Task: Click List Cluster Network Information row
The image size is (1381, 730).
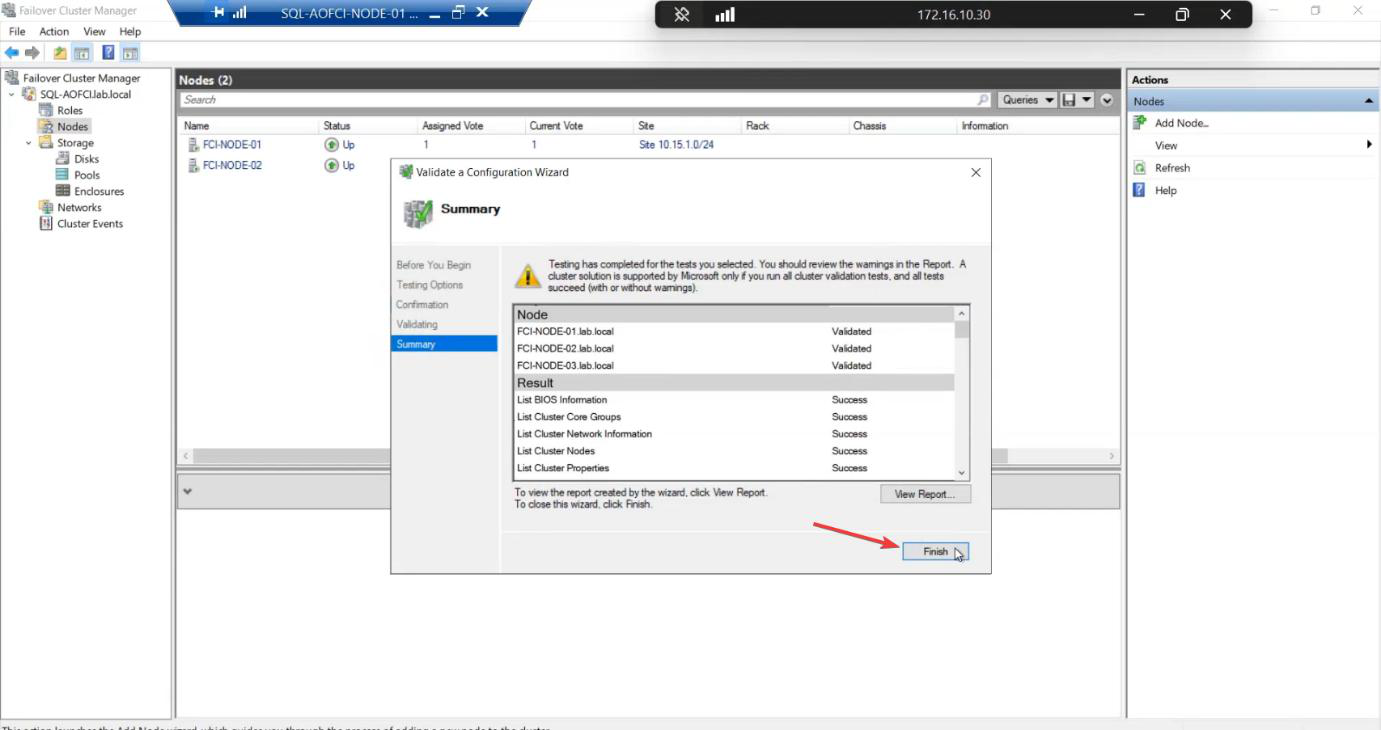Action: [x=734, y=434]
